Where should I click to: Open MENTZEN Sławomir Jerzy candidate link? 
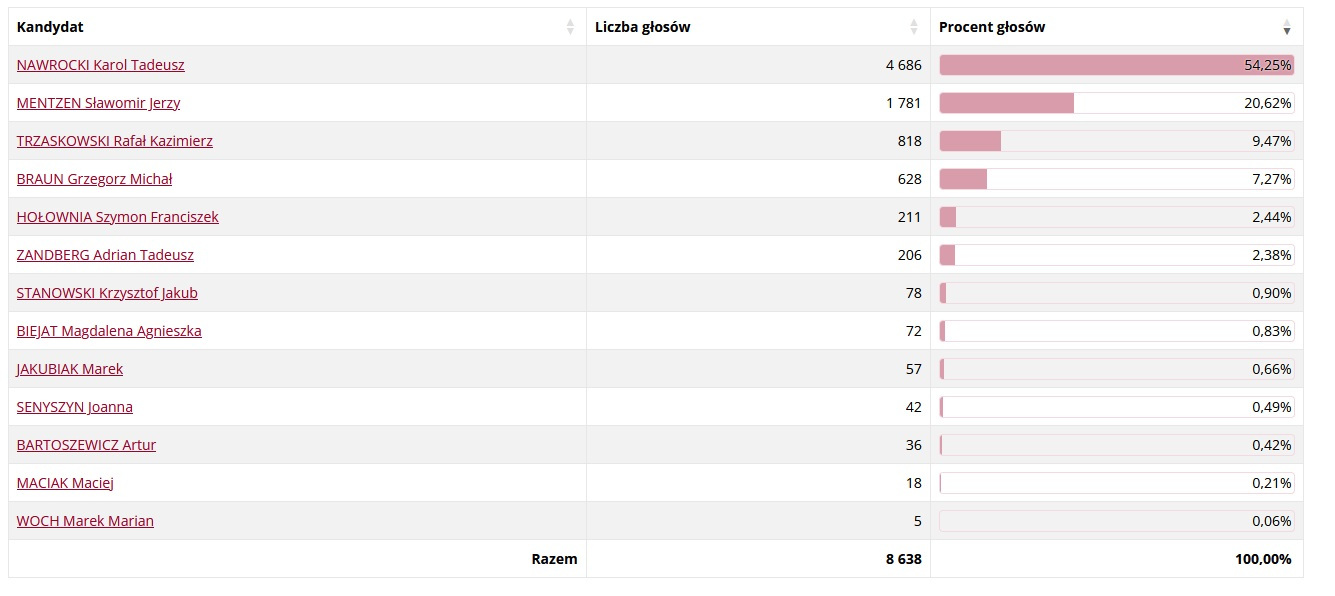[x=99, y=103]
